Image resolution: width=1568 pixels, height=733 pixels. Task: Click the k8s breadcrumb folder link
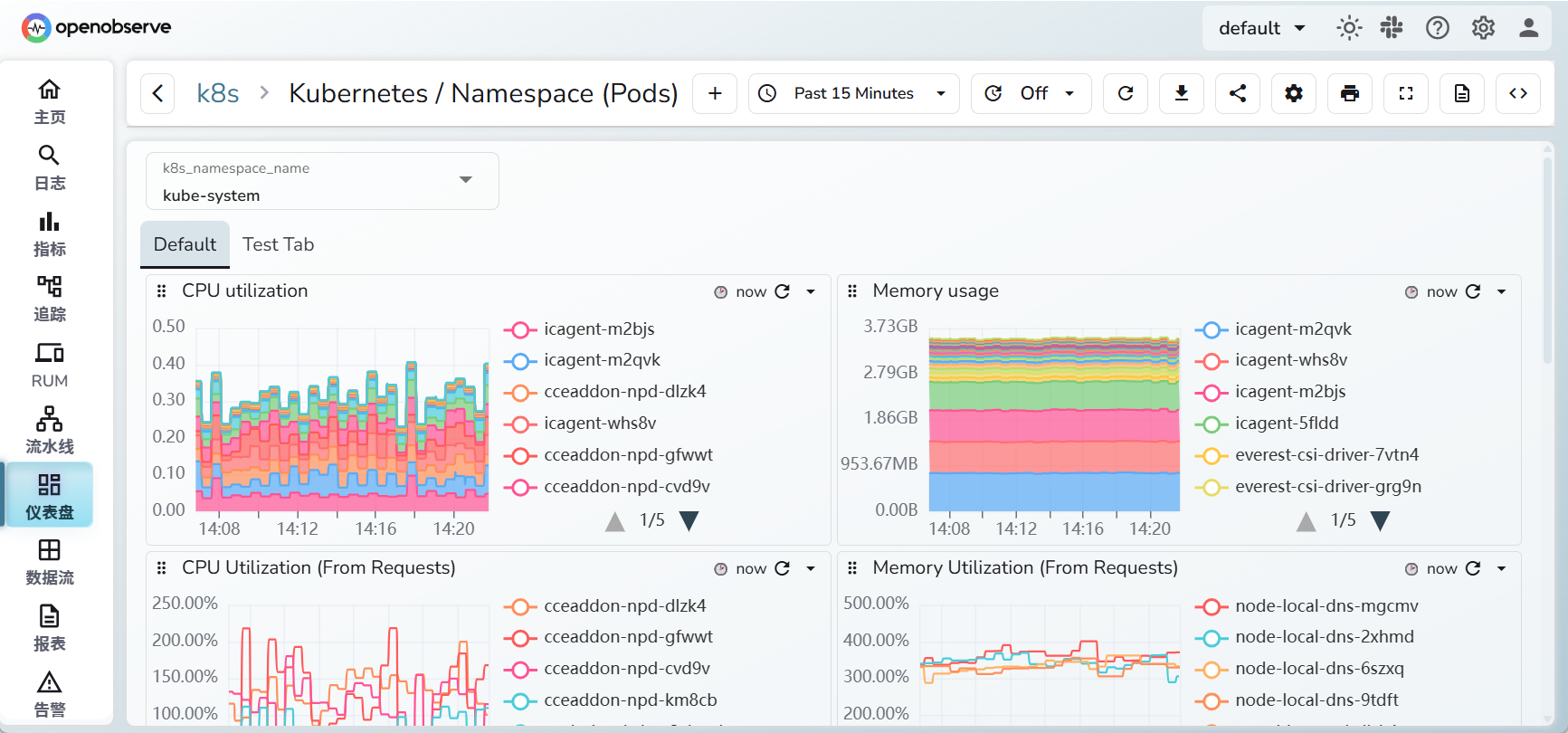(218, 93)
